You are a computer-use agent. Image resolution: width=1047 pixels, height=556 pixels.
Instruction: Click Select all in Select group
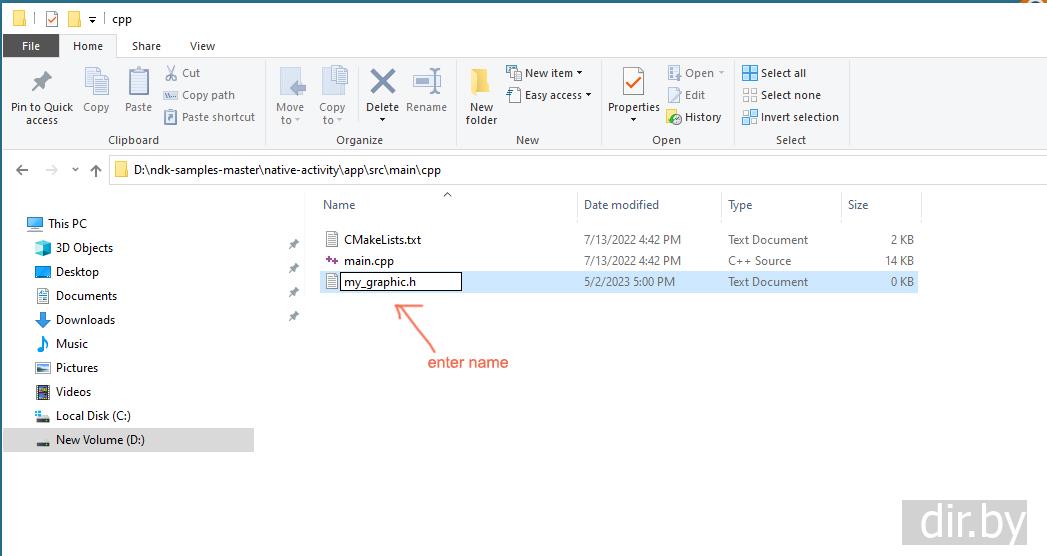[774, 73]
